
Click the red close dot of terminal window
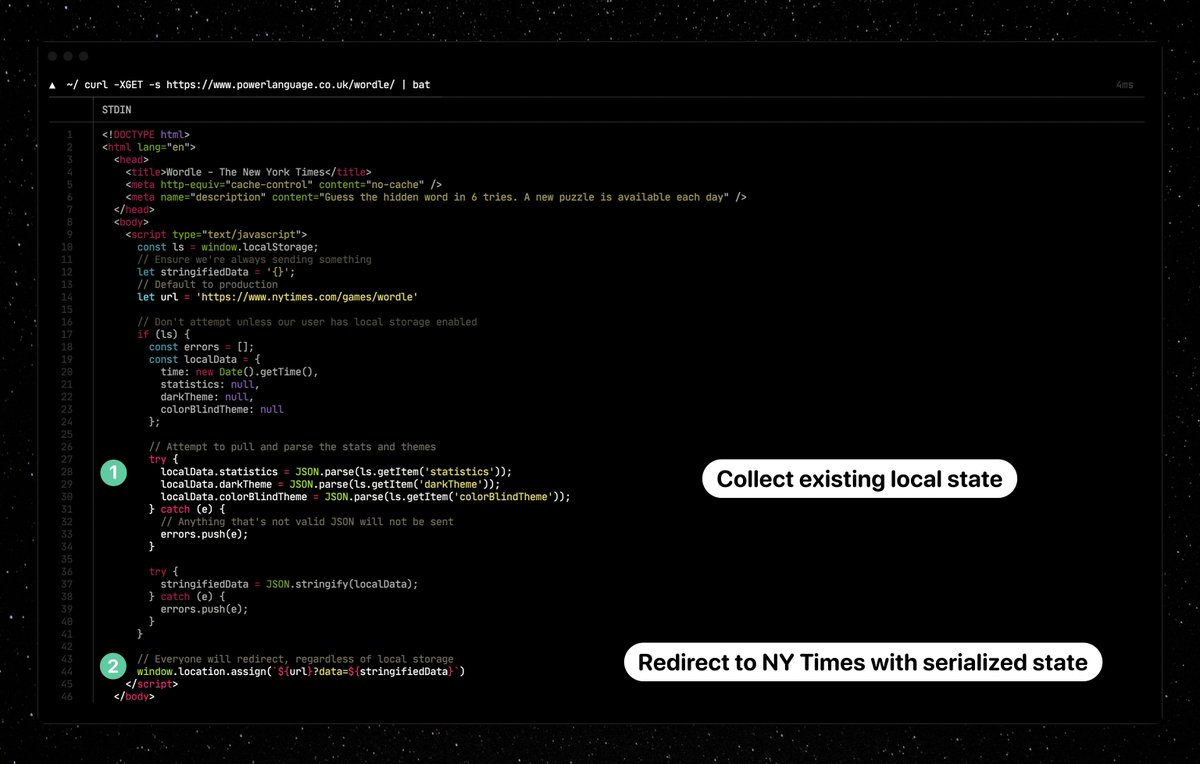coord(52,57)
